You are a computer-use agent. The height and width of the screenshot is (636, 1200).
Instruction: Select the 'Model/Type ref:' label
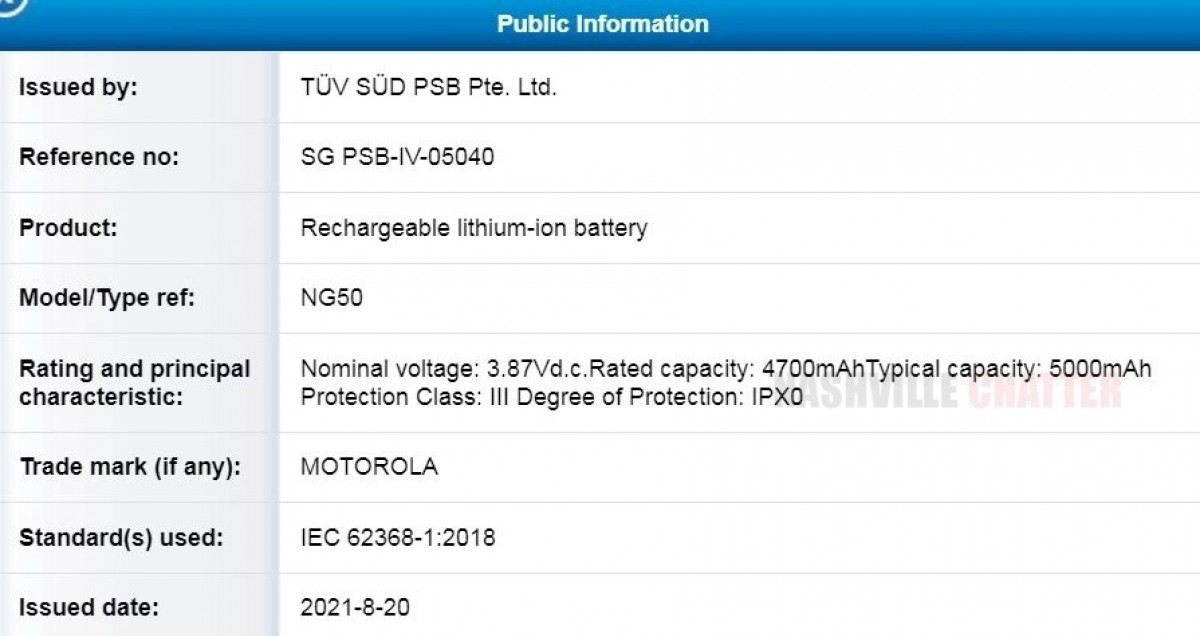pos(108,298)
